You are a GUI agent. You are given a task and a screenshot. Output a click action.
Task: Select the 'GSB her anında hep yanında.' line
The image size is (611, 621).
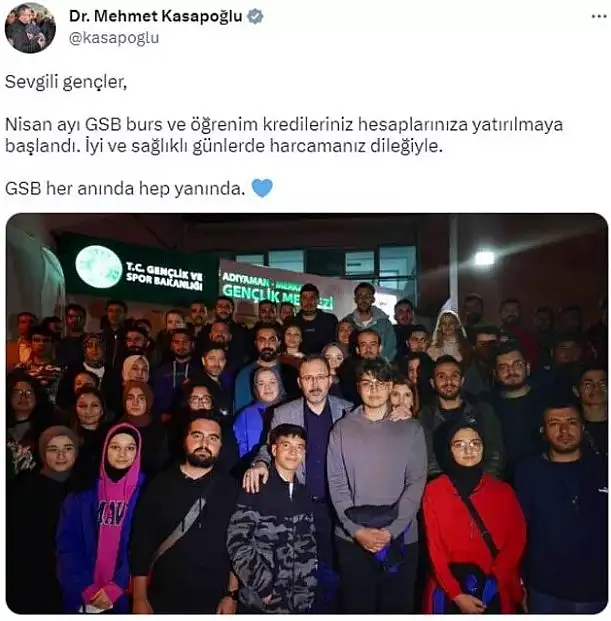click(x=125, y=189)
